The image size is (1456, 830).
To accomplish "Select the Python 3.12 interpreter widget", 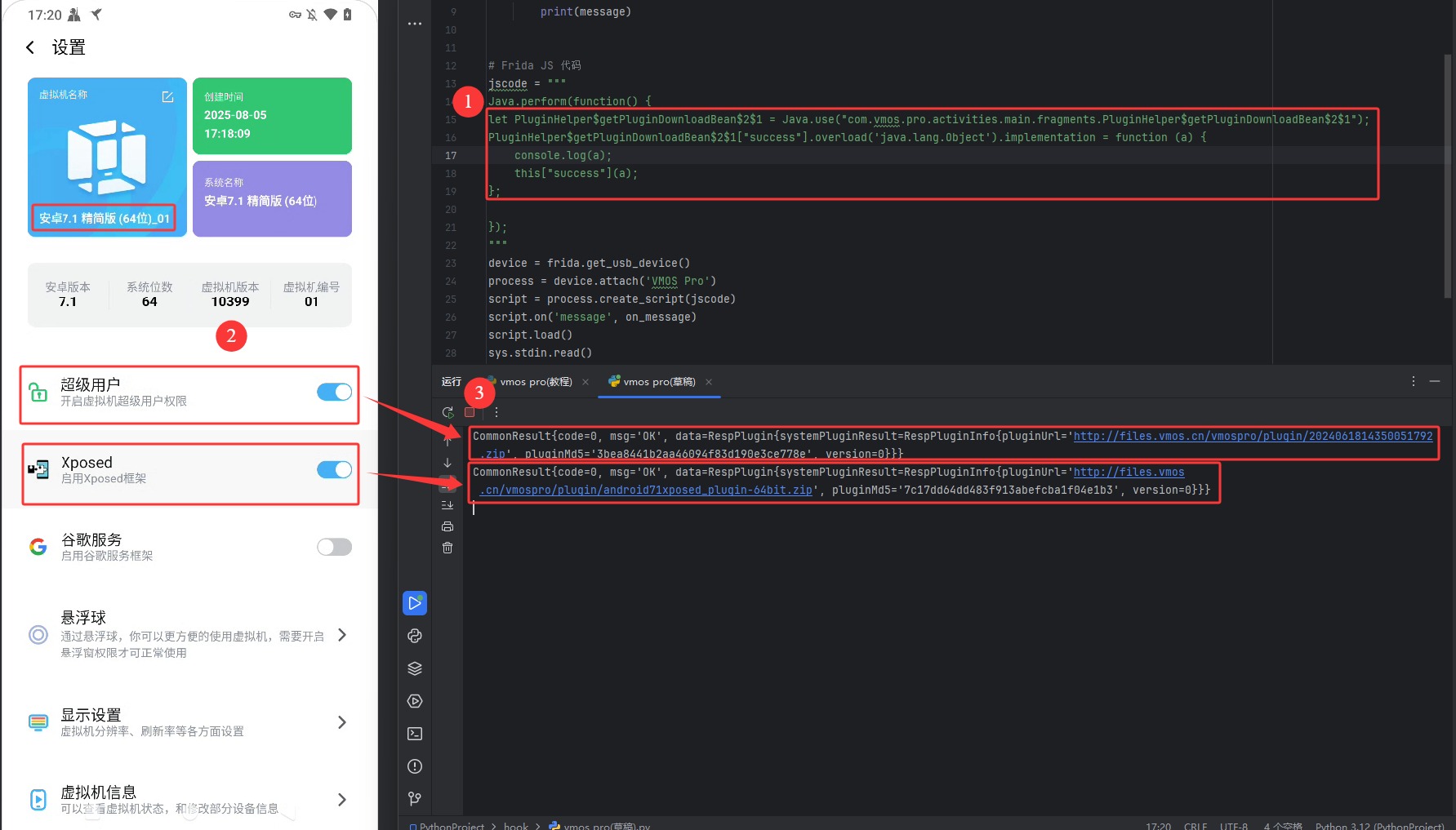I will [x=1380, y=825].
